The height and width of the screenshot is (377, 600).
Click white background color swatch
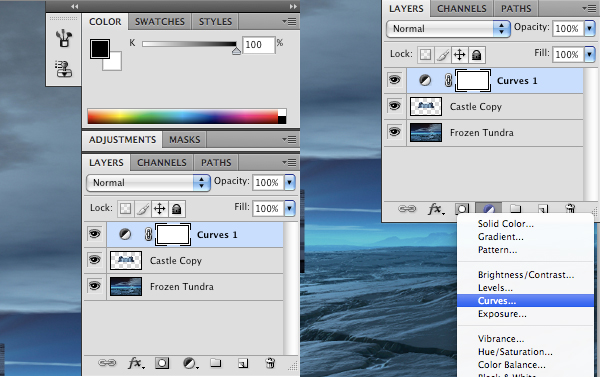coord(114,64)
